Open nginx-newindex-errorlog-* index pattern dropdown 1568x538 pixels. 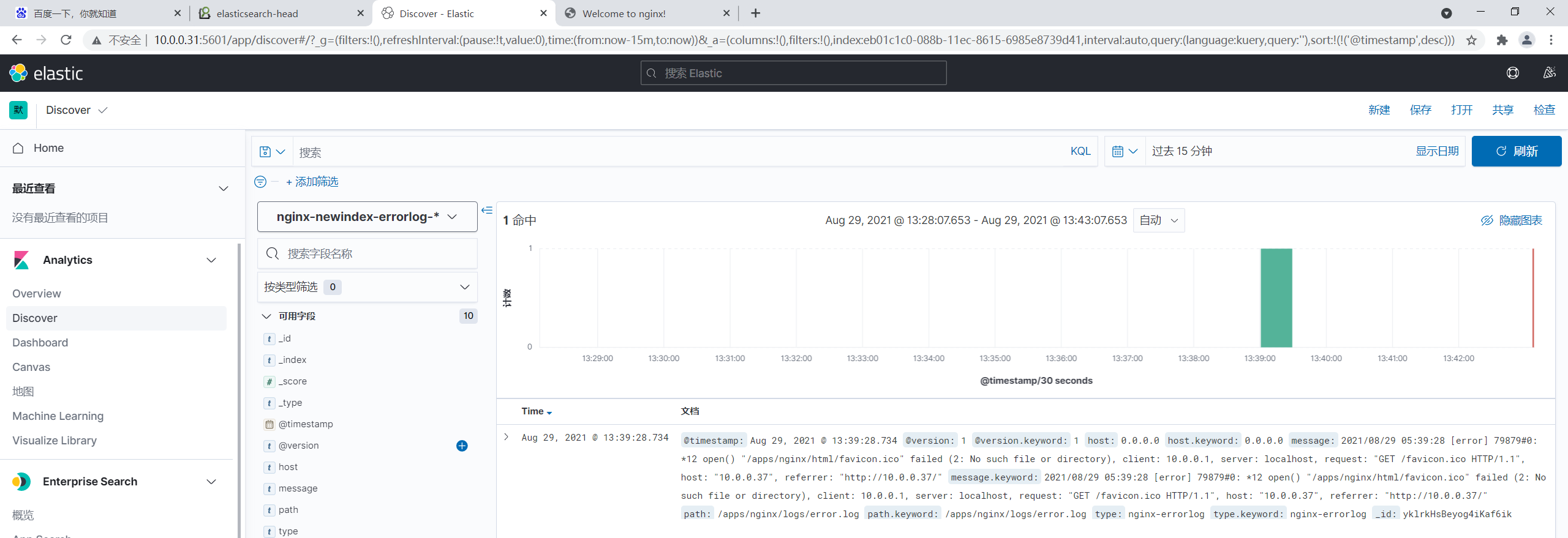(367, 217)
